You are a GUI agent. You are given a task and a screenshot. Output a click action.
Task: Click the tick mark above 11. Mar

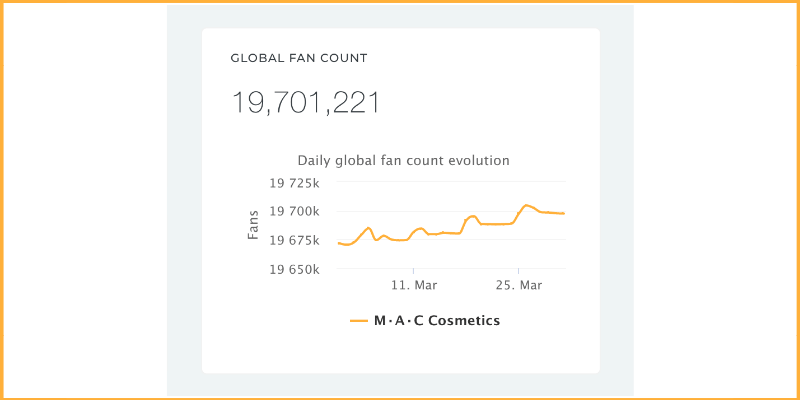tap(413, 271)
